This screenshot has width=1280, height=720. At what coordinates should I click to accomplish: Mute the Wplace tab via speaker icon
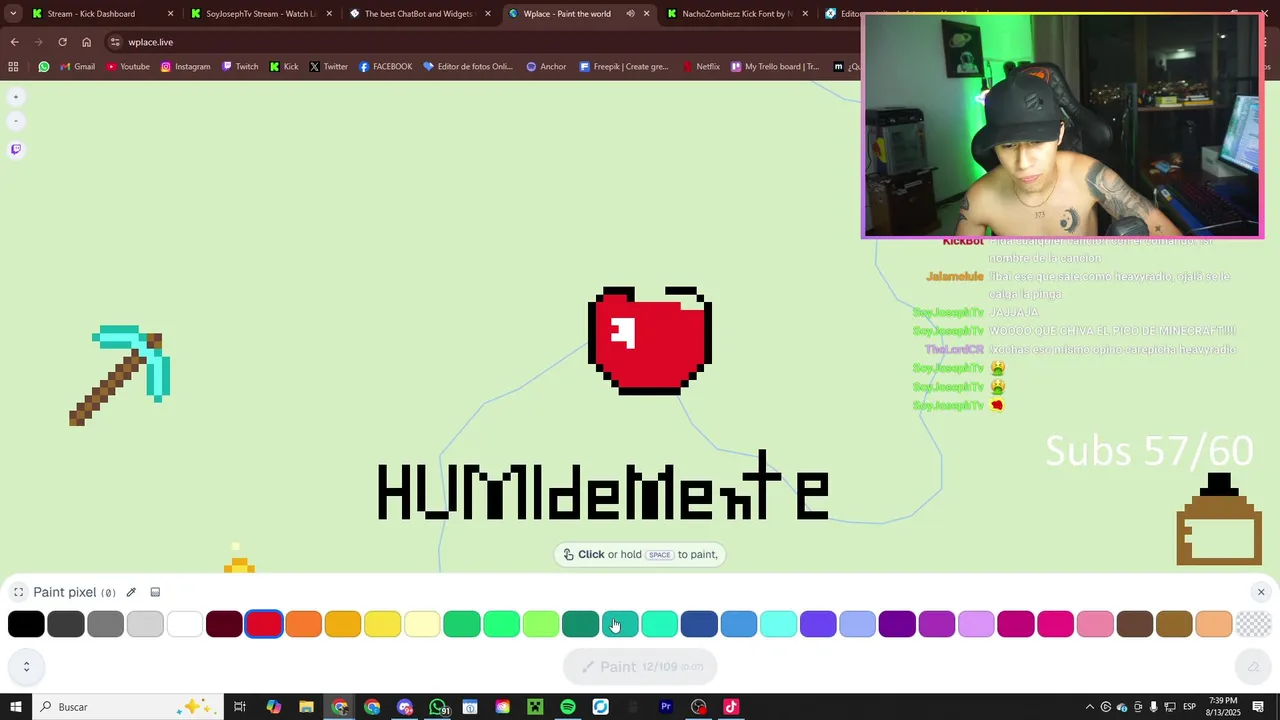(x=630, y=14)
